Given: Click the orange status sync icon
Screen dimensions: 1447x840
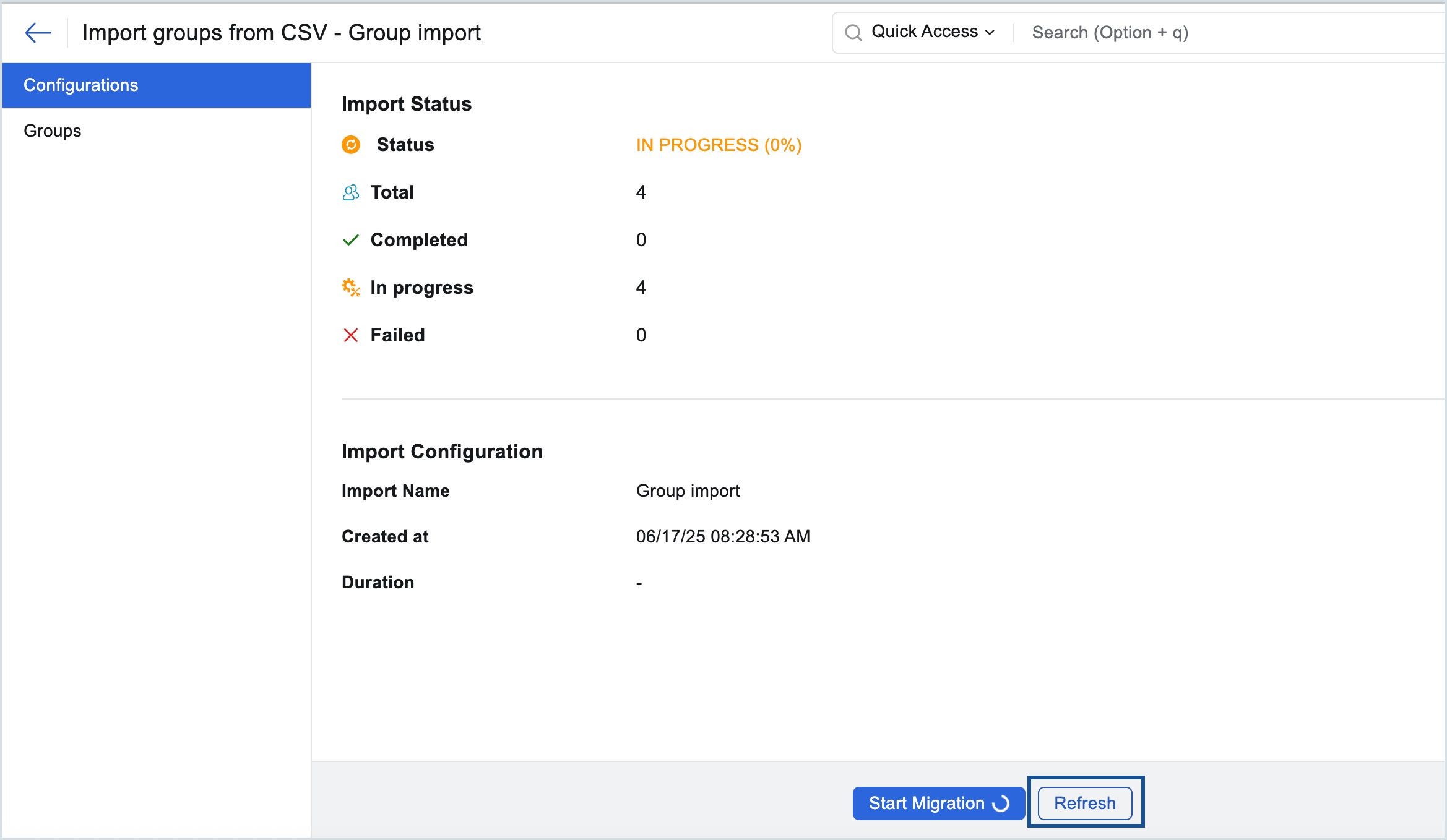Looking at the screenshot, I should tap(351, 145).
